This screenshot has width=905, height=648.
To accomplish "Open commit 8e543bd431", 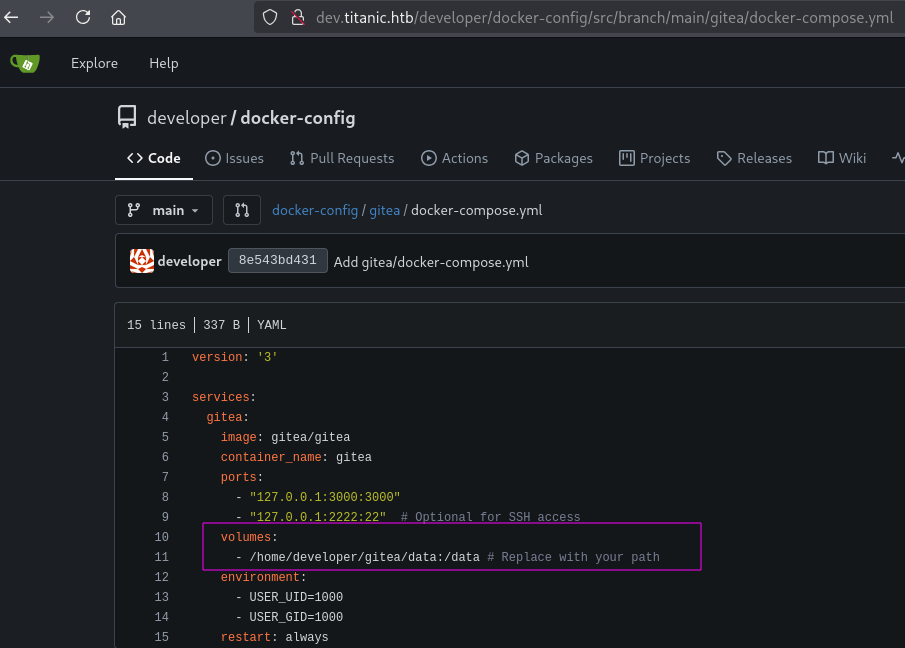I will (278, 260).
